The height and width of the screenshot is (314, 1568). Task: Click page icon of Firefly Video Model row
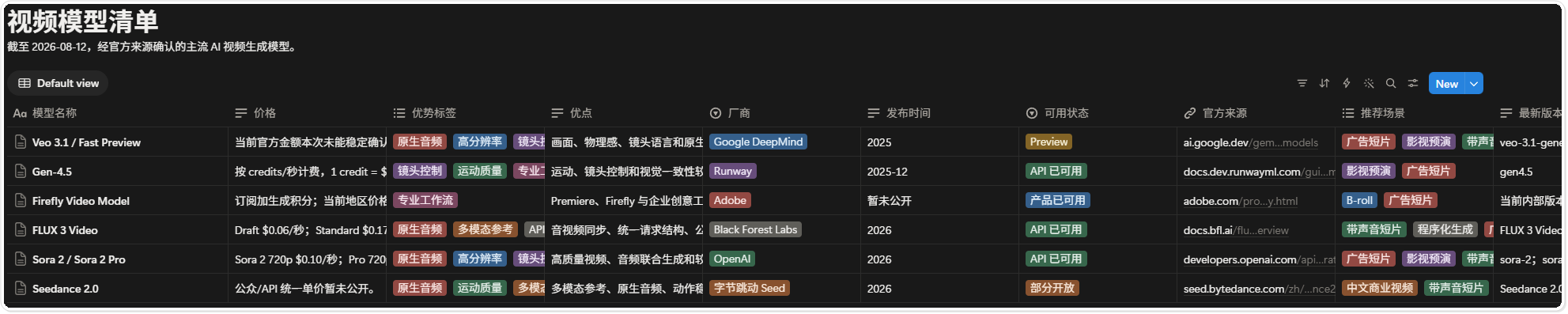point(21,201)
